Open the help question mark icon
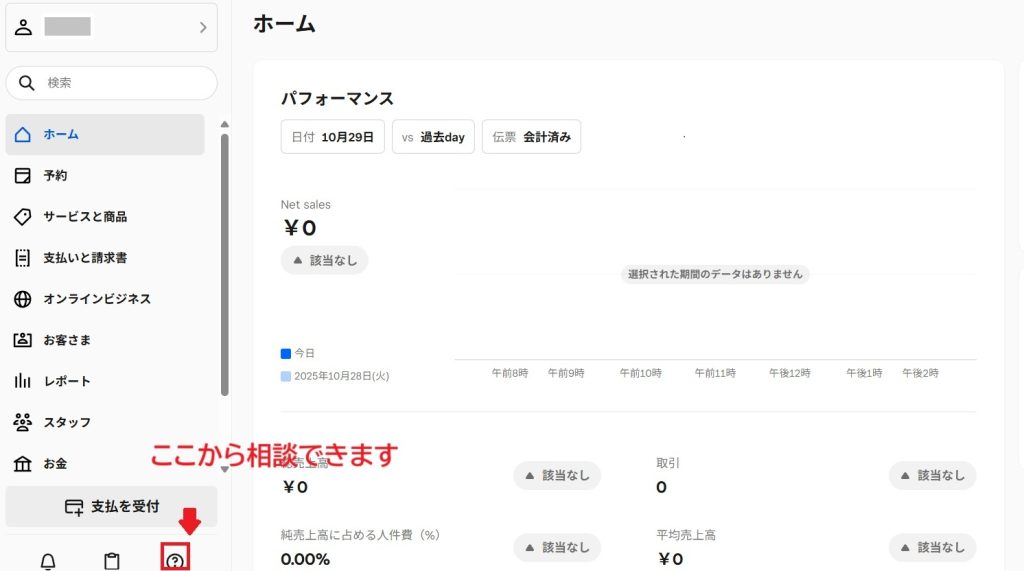1024x571 pixels. [176, 561]
